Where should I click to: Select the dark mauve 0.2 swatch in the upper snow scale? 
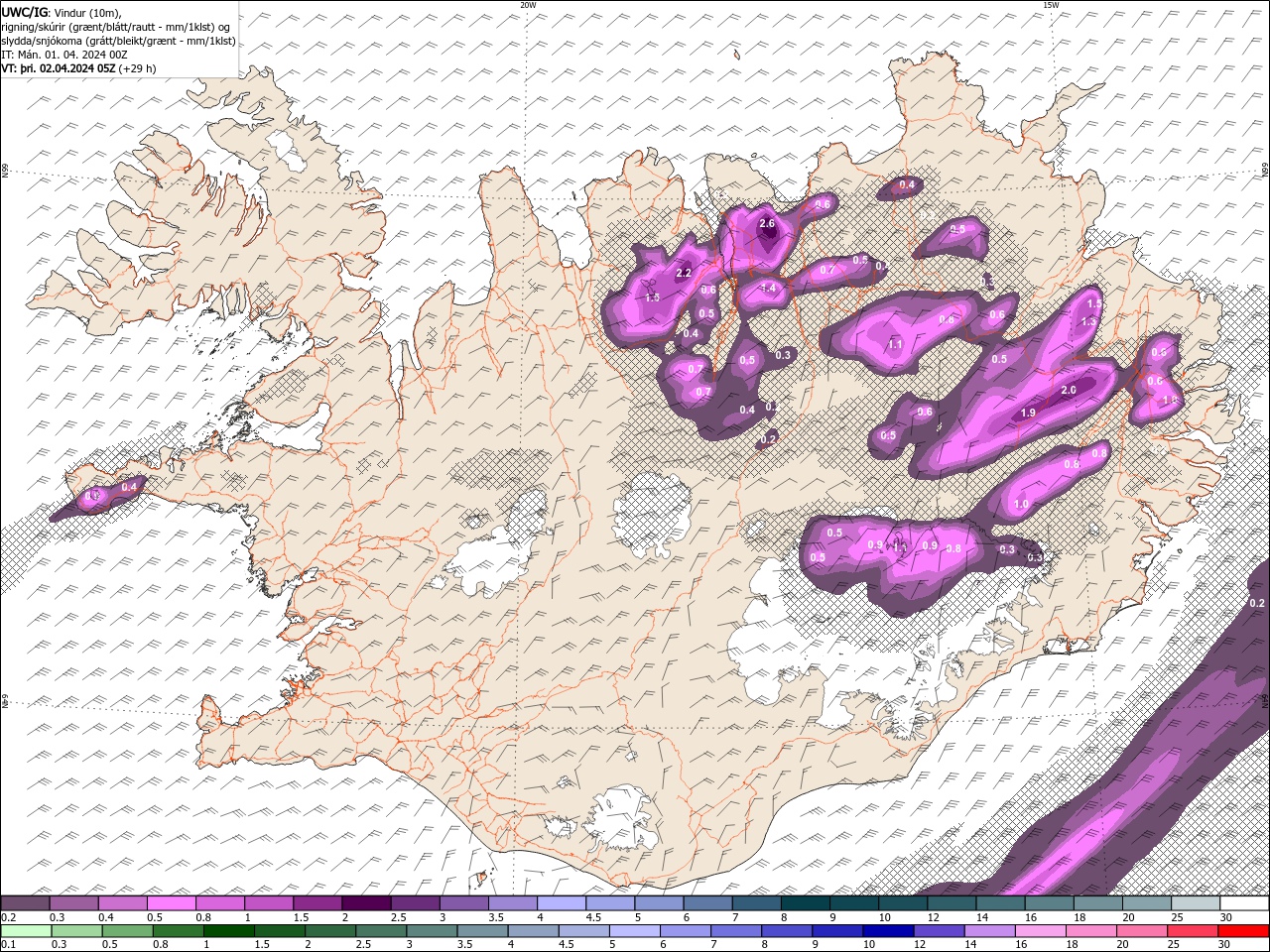point(25,903)
